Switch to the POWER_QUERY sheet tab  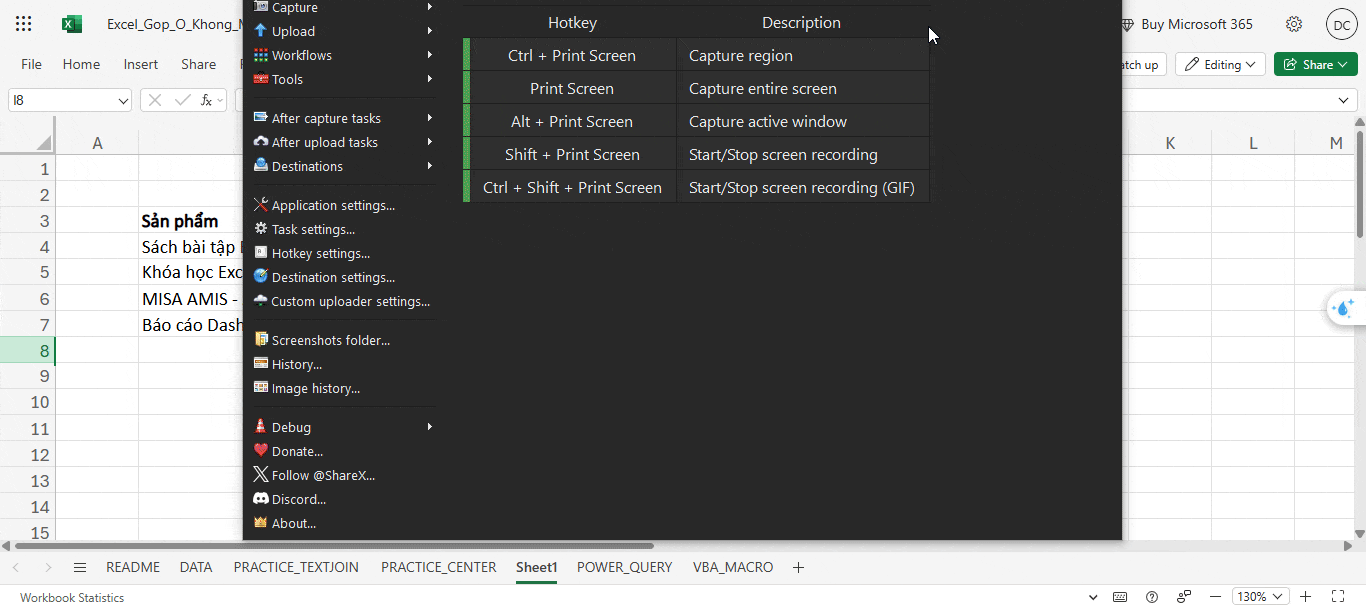pyautogui.click(x=624, y=567)
